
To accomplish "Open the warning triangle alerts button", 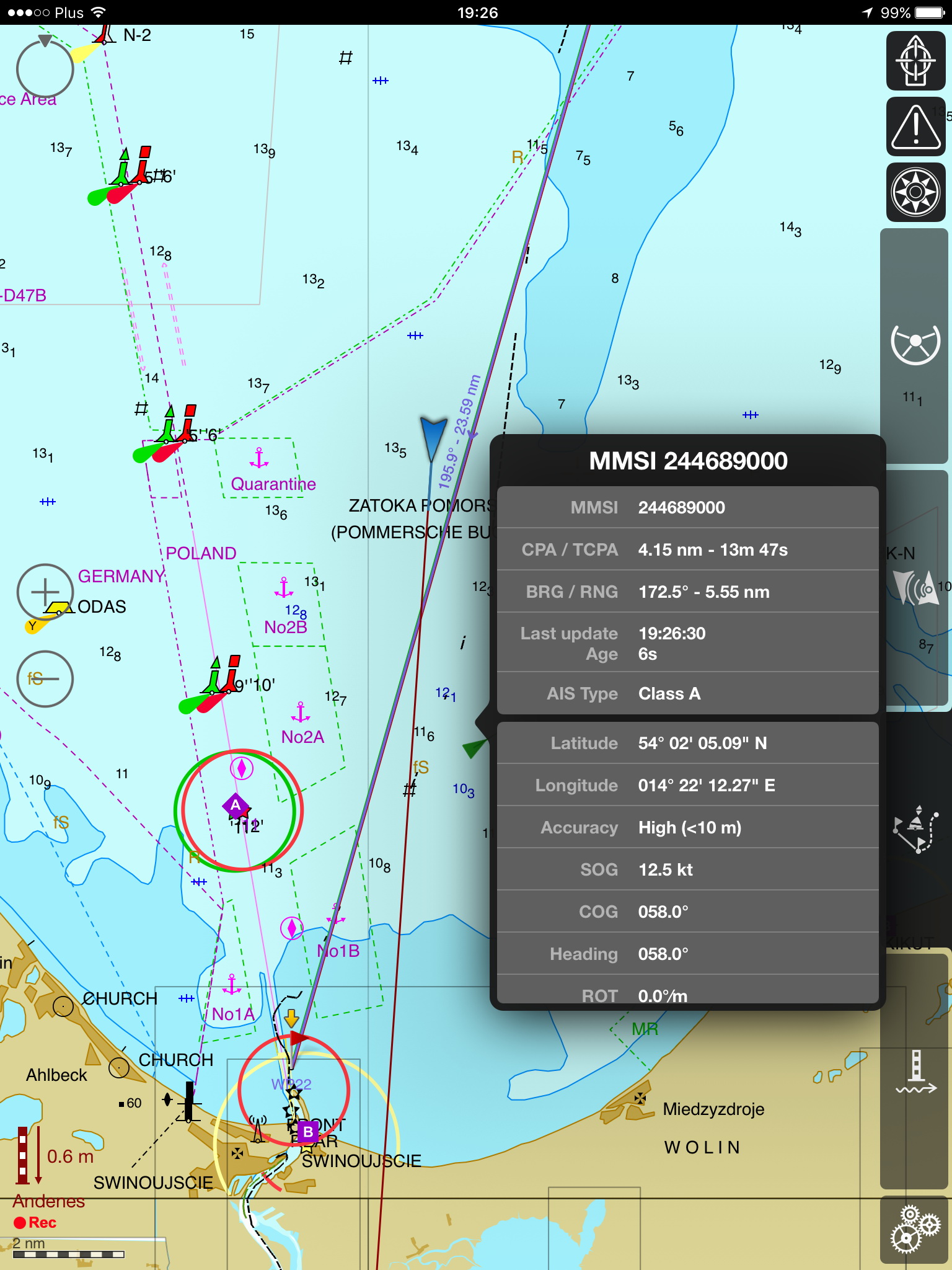I will tap(915, 127).
